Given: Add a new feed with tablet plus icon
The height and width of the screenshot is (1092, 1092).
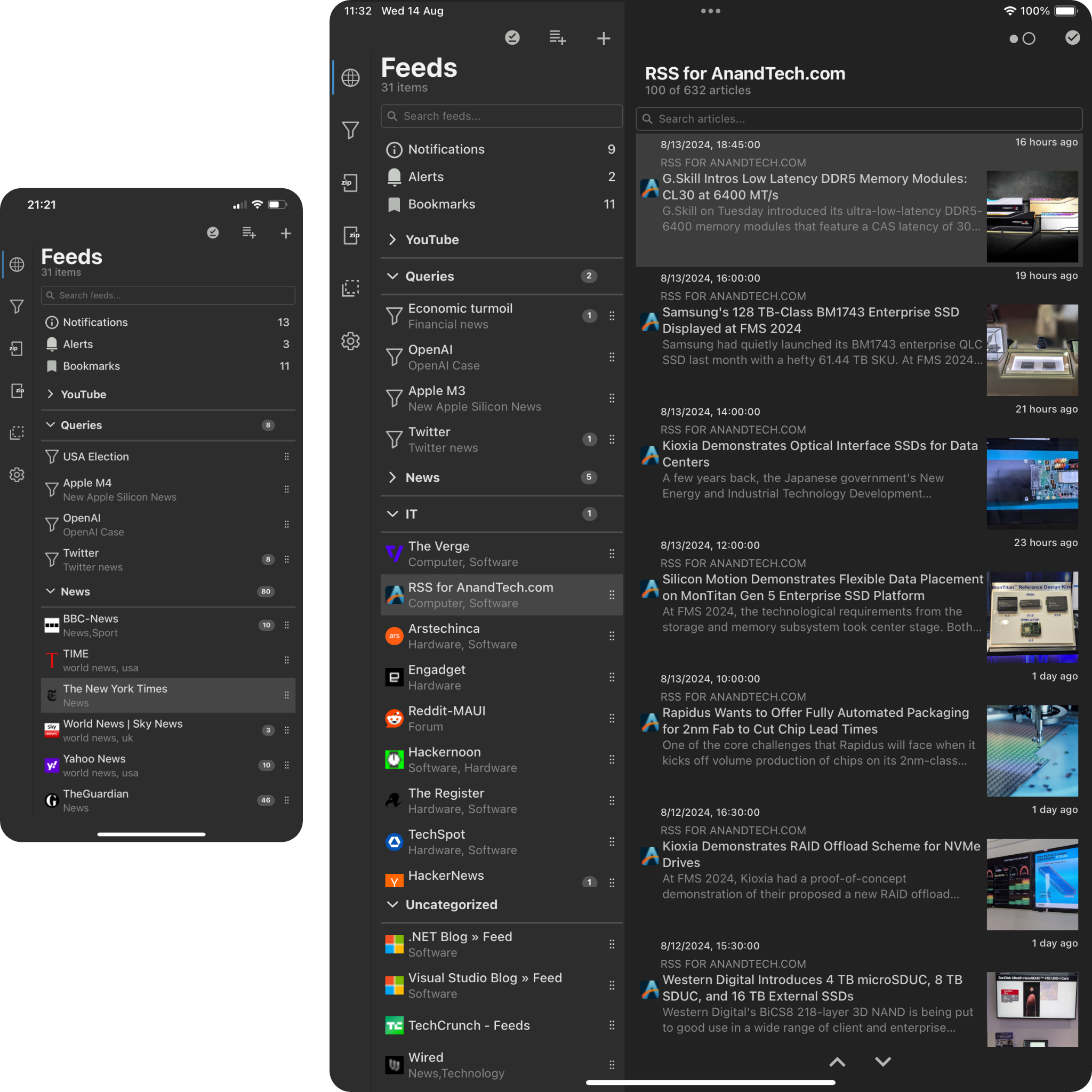Looking at the screenshot, I should coord(604,38).
